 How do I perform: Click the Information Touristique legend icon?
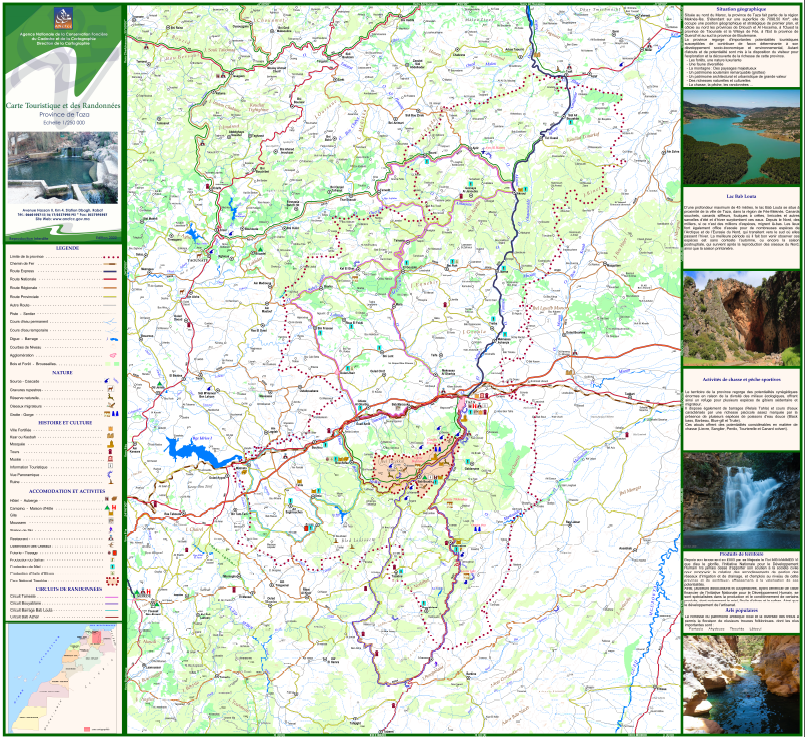coord(109,467)
